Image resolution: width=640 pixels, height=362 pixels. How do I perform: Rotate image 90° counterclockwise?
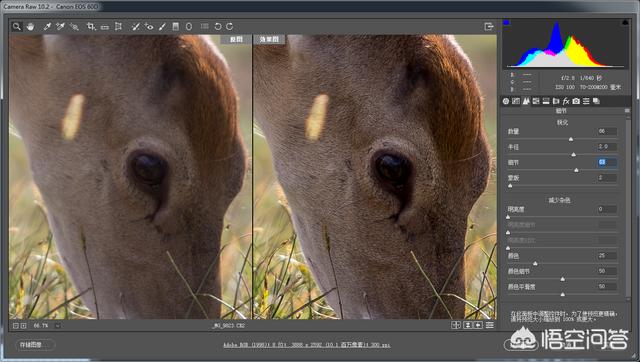click(x=218, y=27)
